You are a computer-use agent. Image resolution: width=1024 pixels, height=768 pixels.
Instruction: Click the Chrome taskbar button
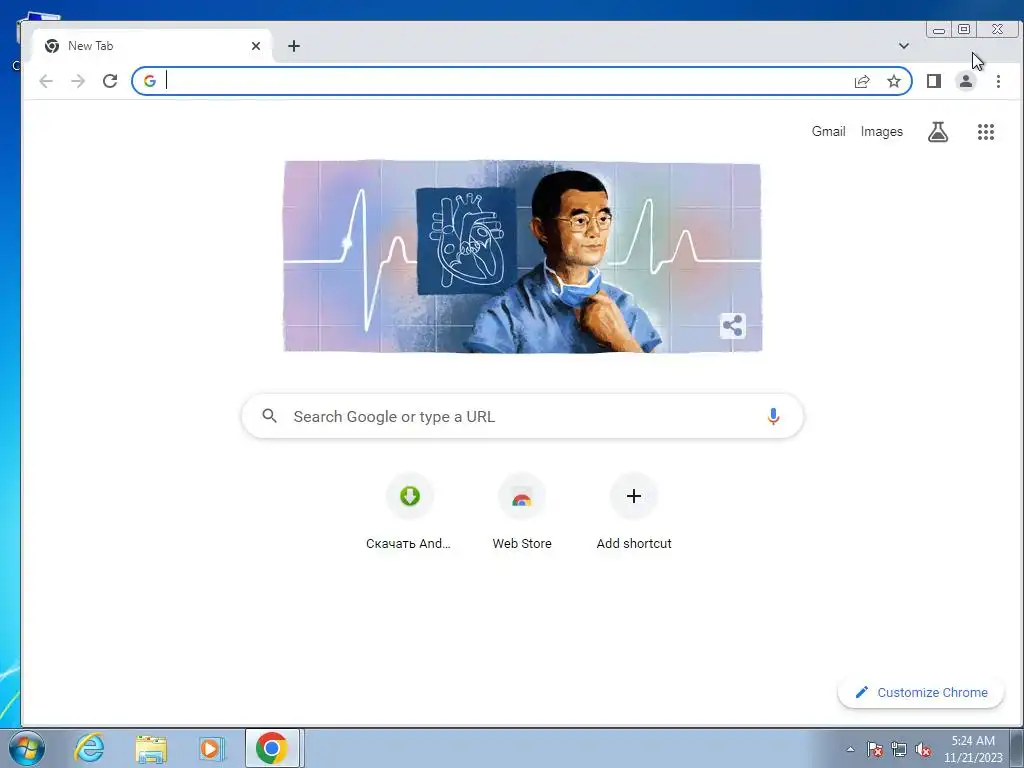pyautogui.click(x=272, y=748)
